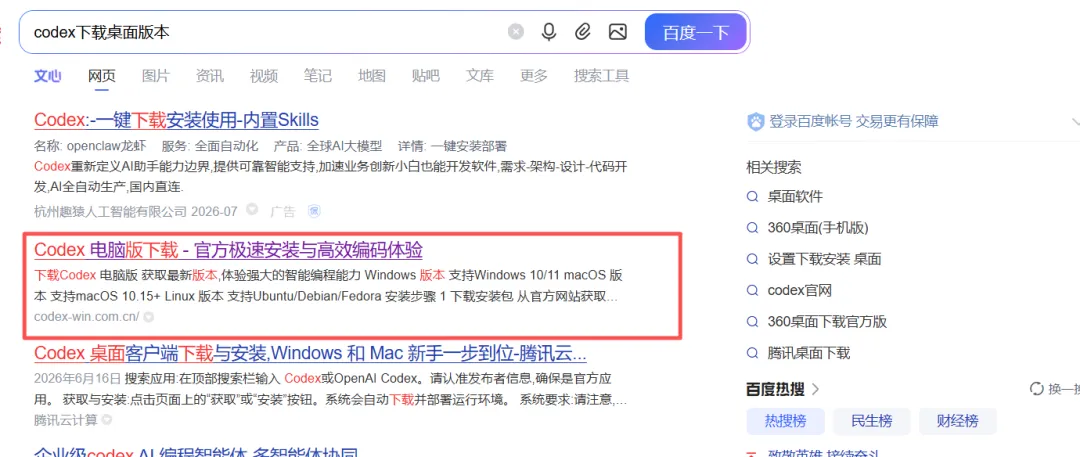Open the 图片 tab
This screenshot has height=457, width=1080.
click(x=156, y=76)
